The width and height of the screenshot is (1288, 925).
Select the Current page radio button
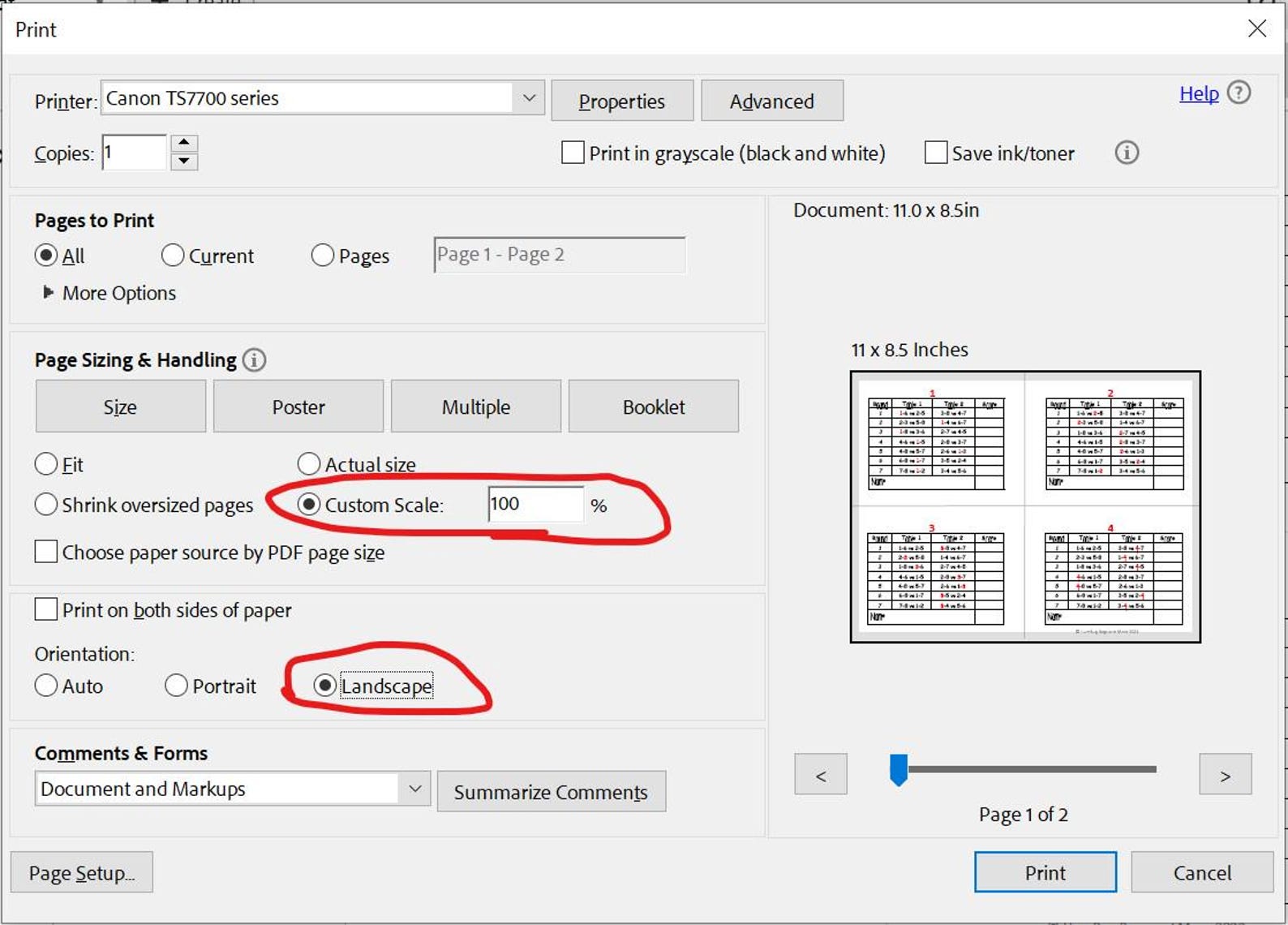click(x=173, y=256)
